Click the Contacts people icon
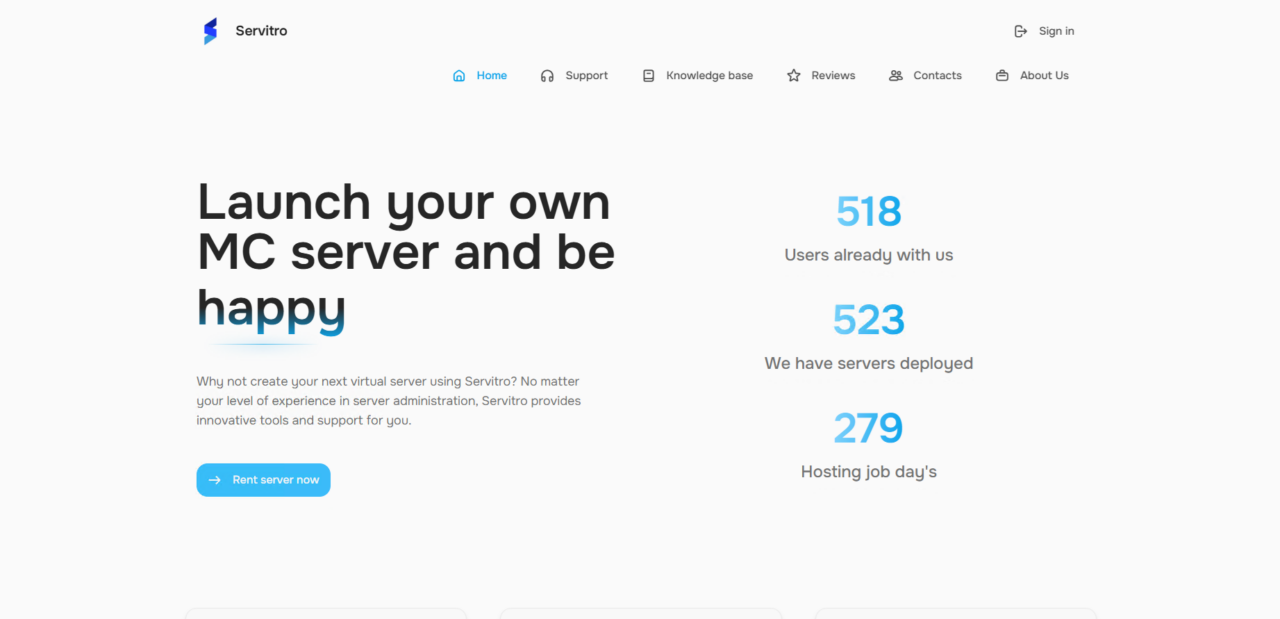The height and width of the screenshot is (619, 1280). point(896,76)
